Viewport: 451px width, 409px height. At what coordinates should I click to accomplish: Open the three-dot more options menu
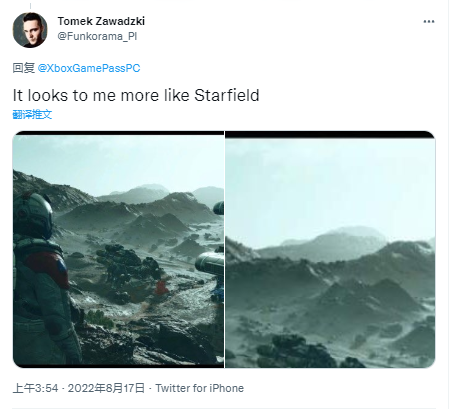(x=429, y=22)
